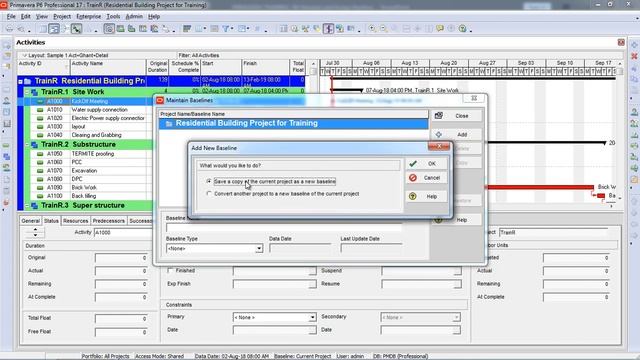Click the activity icon beside A1010
The image size is (640, 360).
[40, 110]
